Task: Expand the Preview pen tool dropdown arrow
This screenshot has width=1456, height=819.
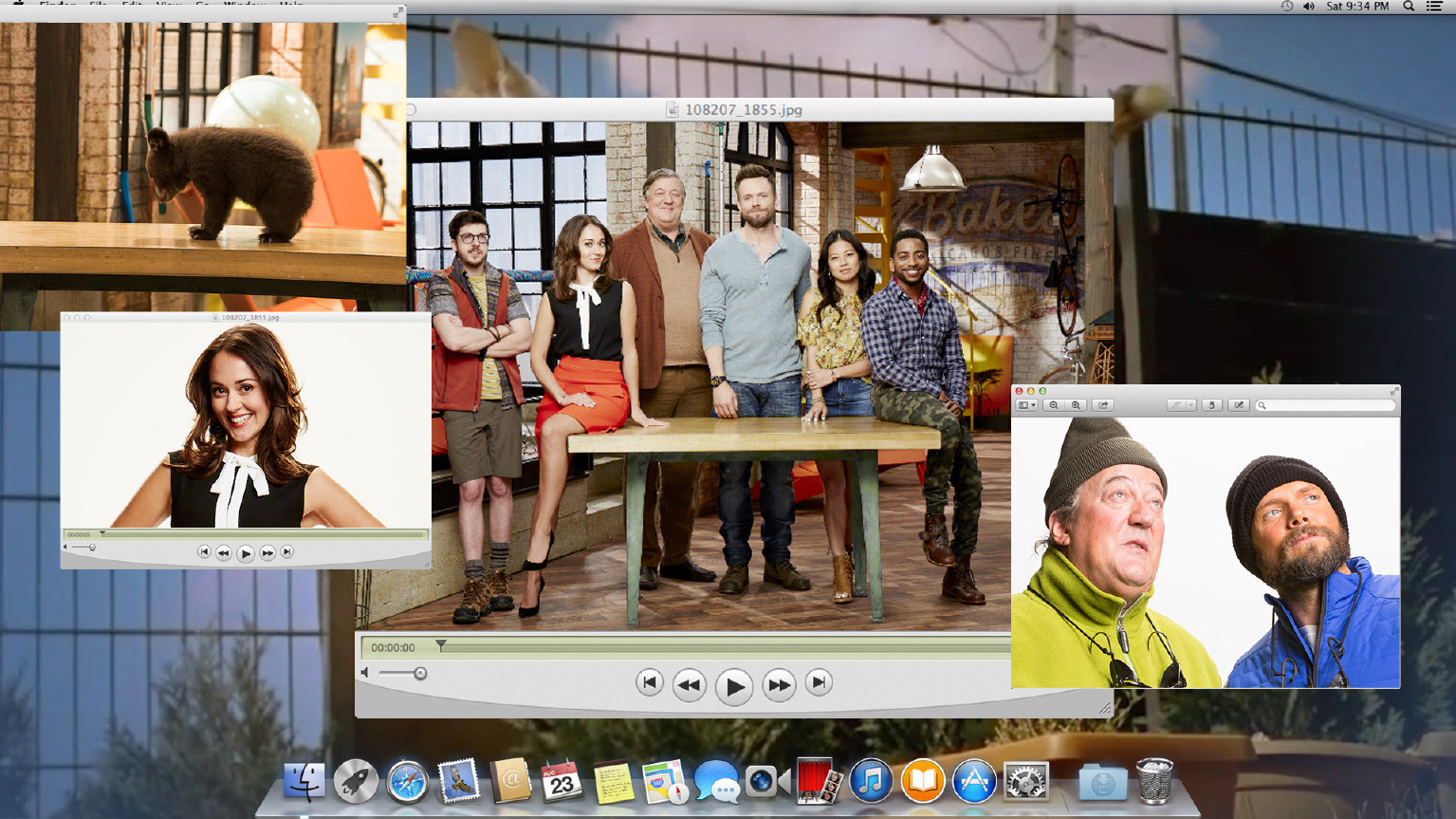Action: pyautogui.click(x=1191, y=405)
